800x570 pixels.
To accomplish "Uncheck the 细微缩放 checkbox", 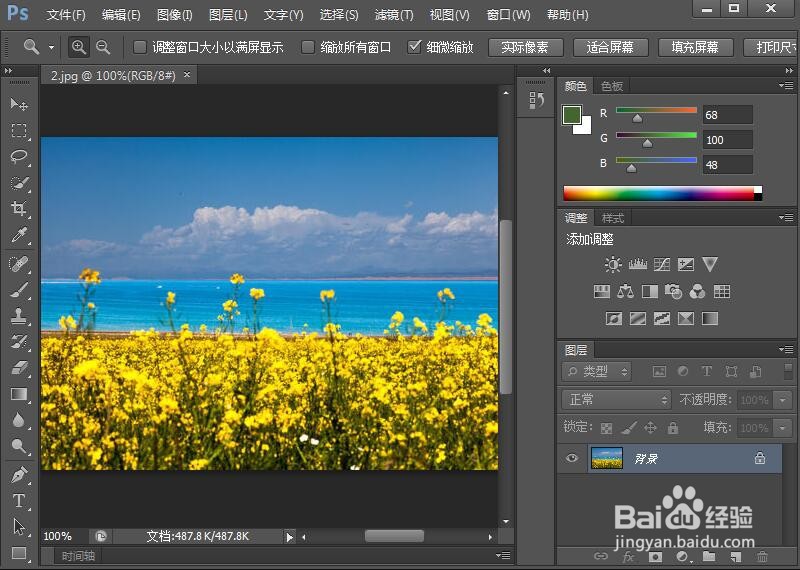I will click(x=414, y=47).
